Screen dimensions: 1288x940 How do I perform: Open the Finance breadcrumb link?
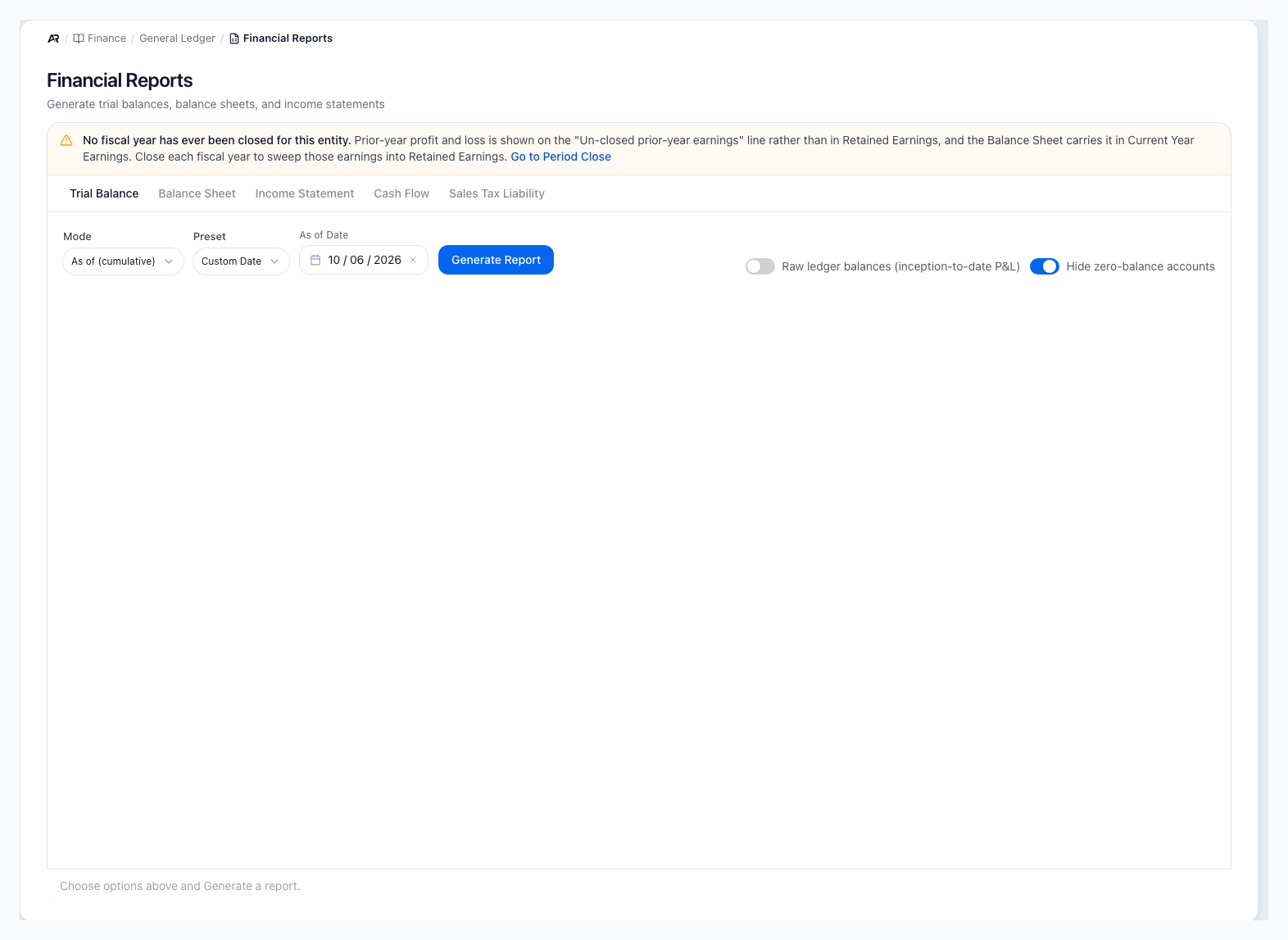(x=107, y=39)
